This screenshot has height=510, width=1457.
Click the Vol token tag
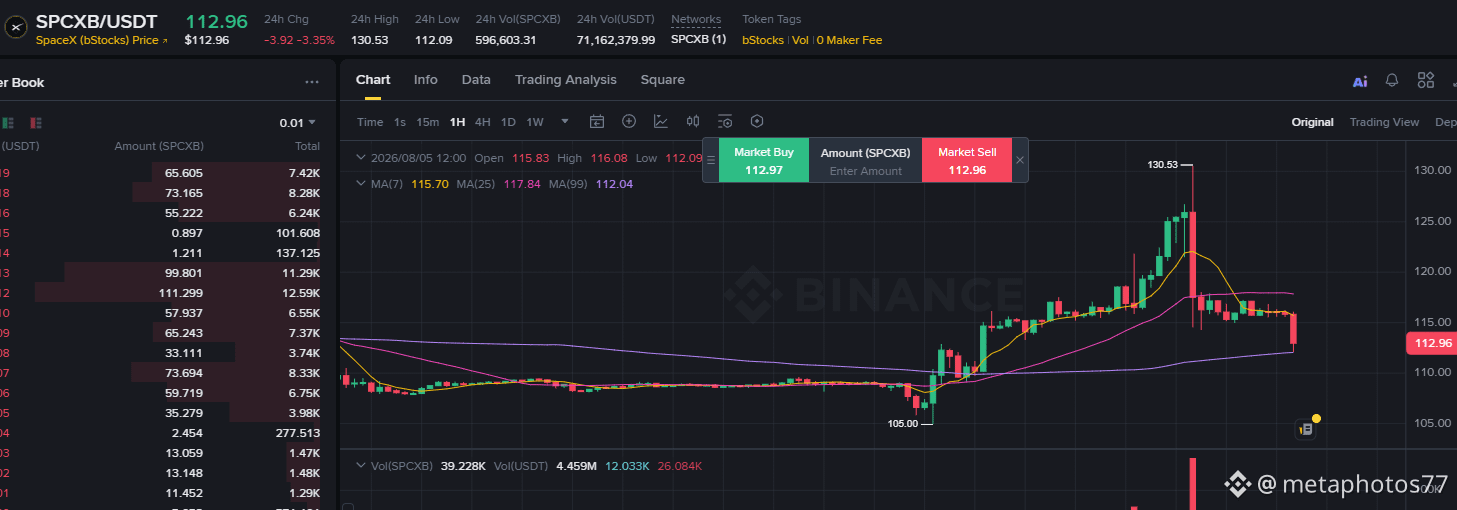tap(800, 40)
